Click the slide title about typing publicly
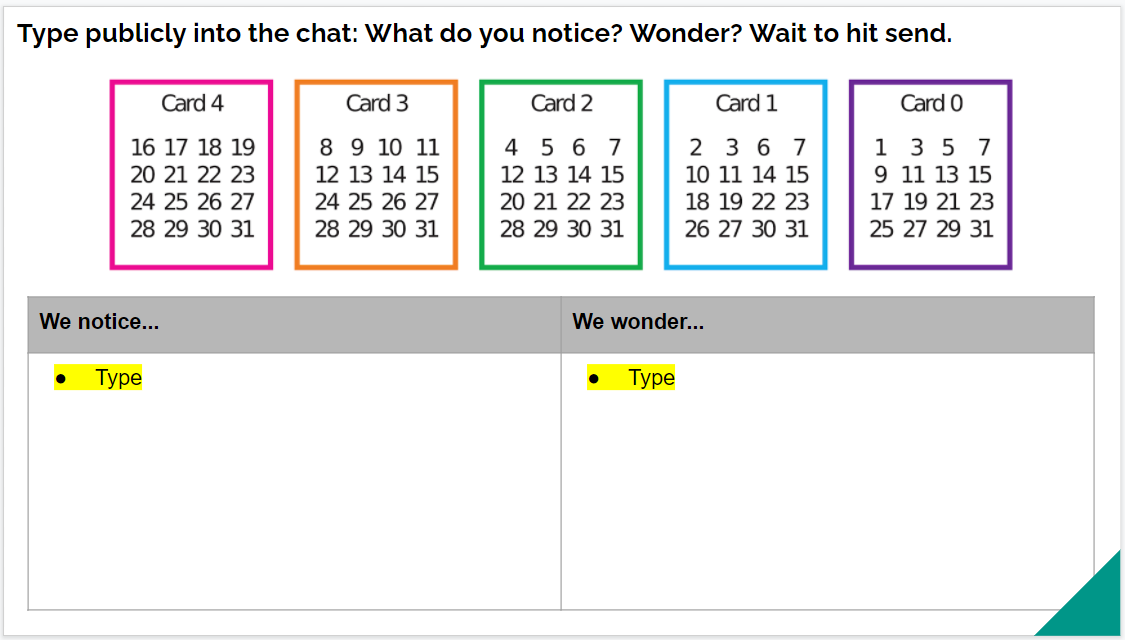1125x640 pixels. coord(484,33)
